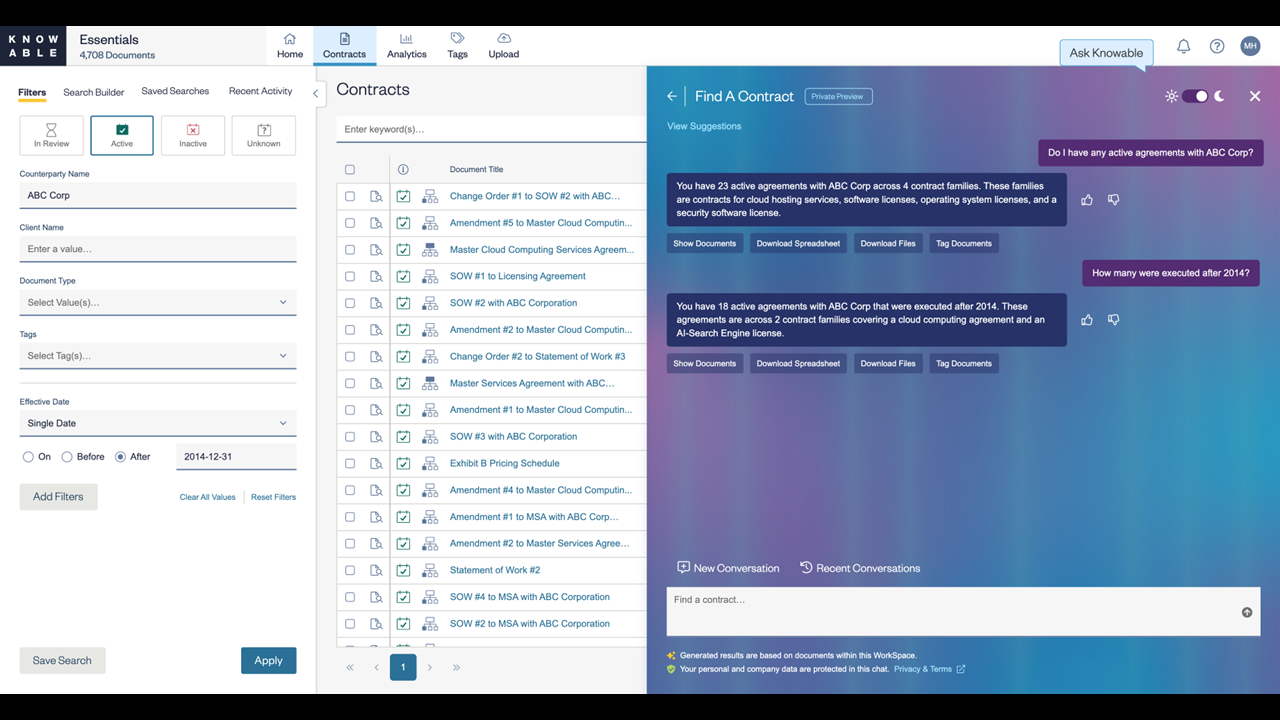Screen dimensions: 1280x720
Task: Open hierarchy icon for SOW #1 to Licensing Agreement
Action: tap(430, 276)
